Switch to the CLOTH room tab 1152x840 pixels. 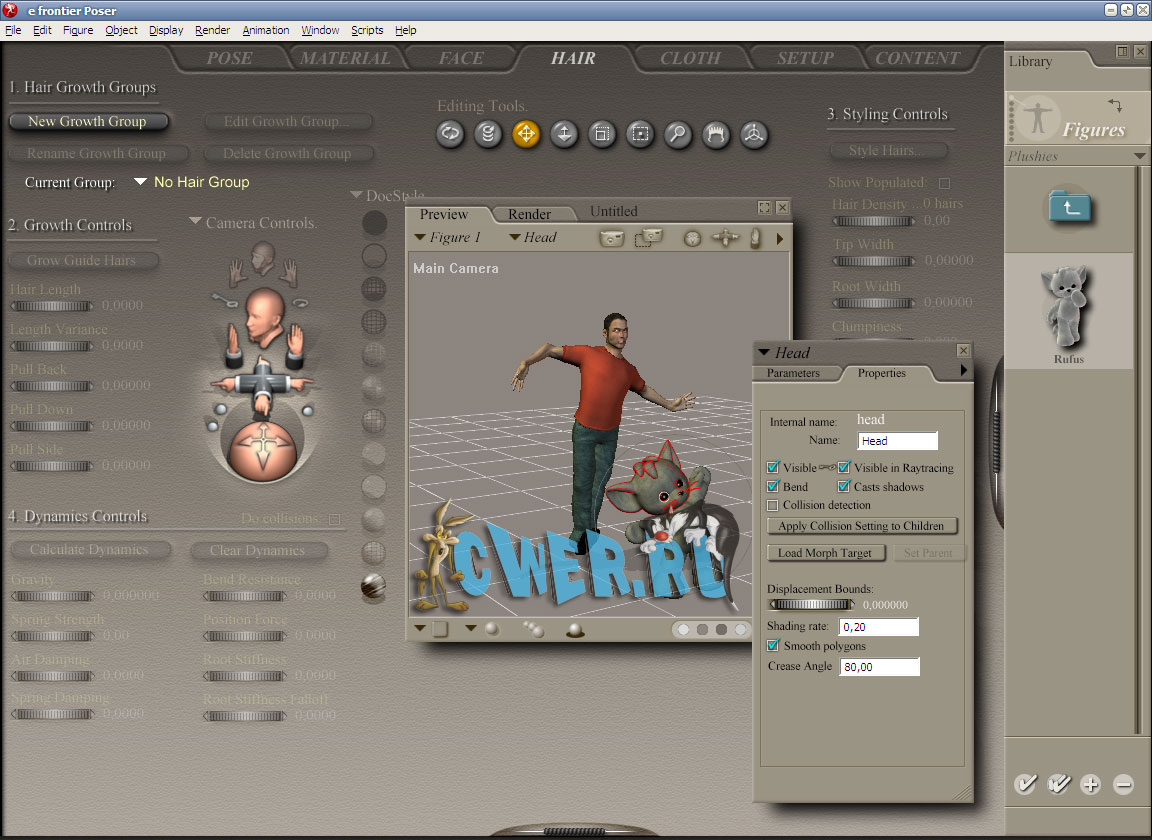pyautogui.click(x=690, y=58)
